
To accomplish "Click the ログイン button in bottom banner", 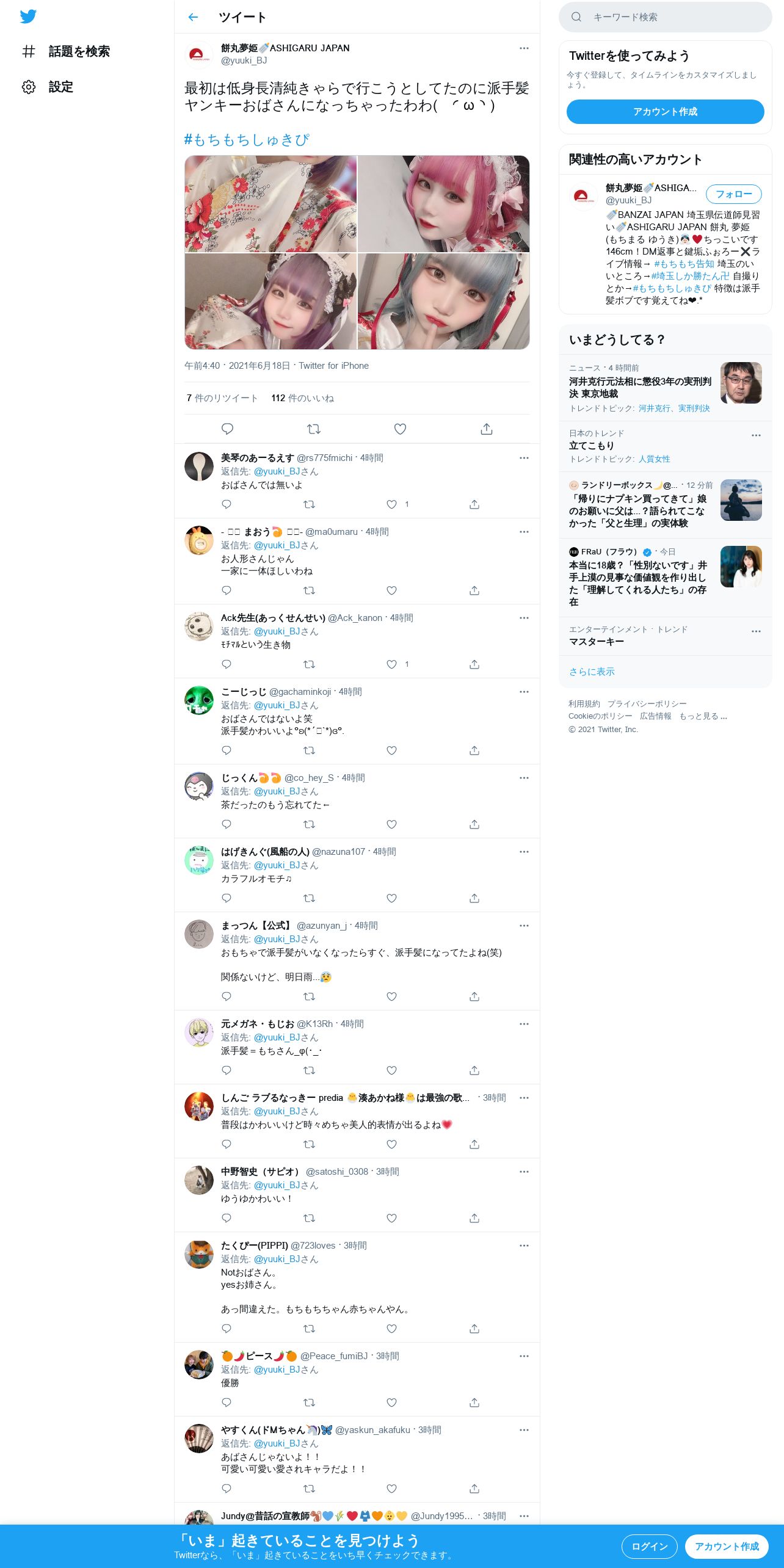I will 649,1546.
